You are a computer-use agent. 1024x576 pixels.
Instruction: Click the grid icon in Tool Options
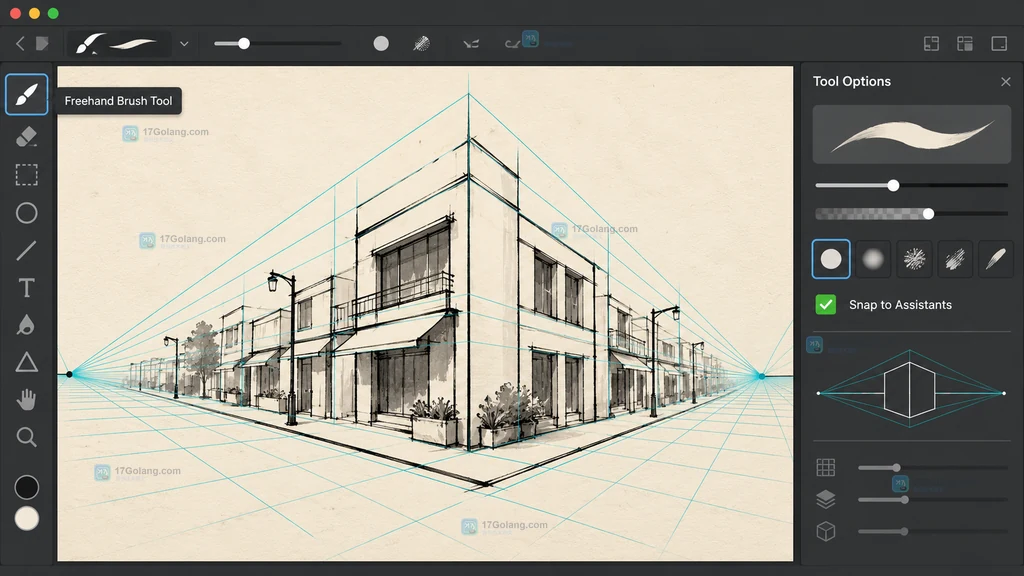(825, 468)
